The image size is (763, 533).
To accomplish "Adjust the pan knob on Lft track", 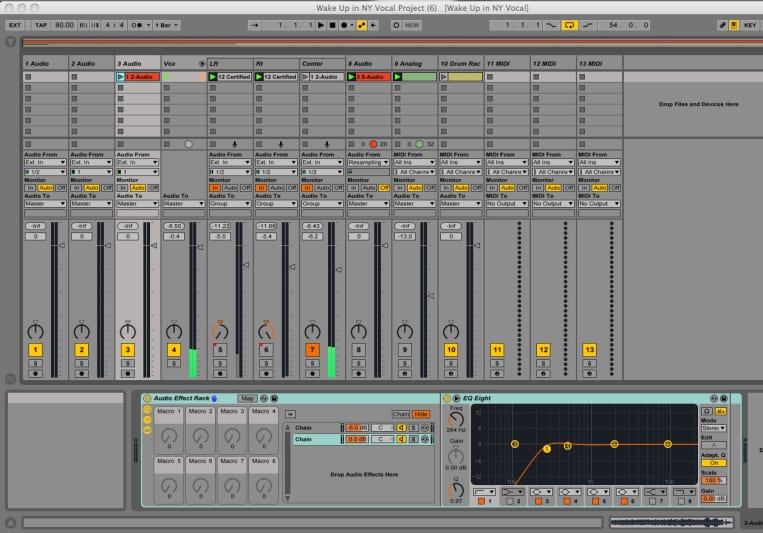I will click(220, 331).
